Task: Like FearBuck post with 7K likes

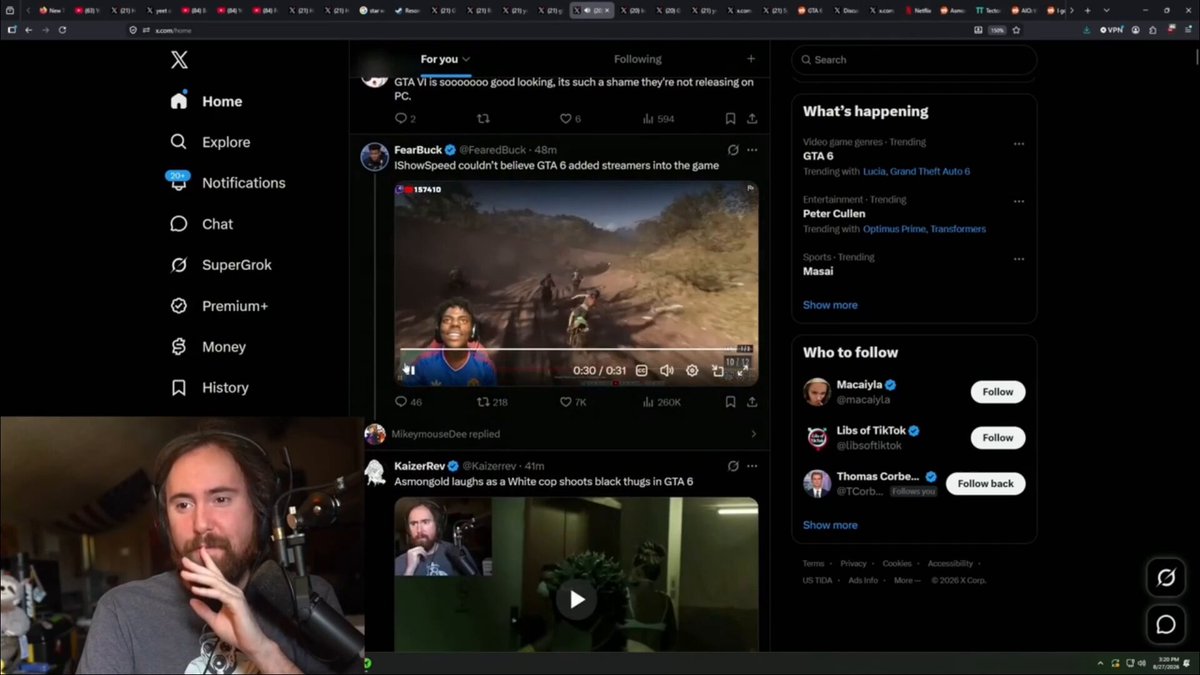Action: pyautogui.click(x=574, y=402)
